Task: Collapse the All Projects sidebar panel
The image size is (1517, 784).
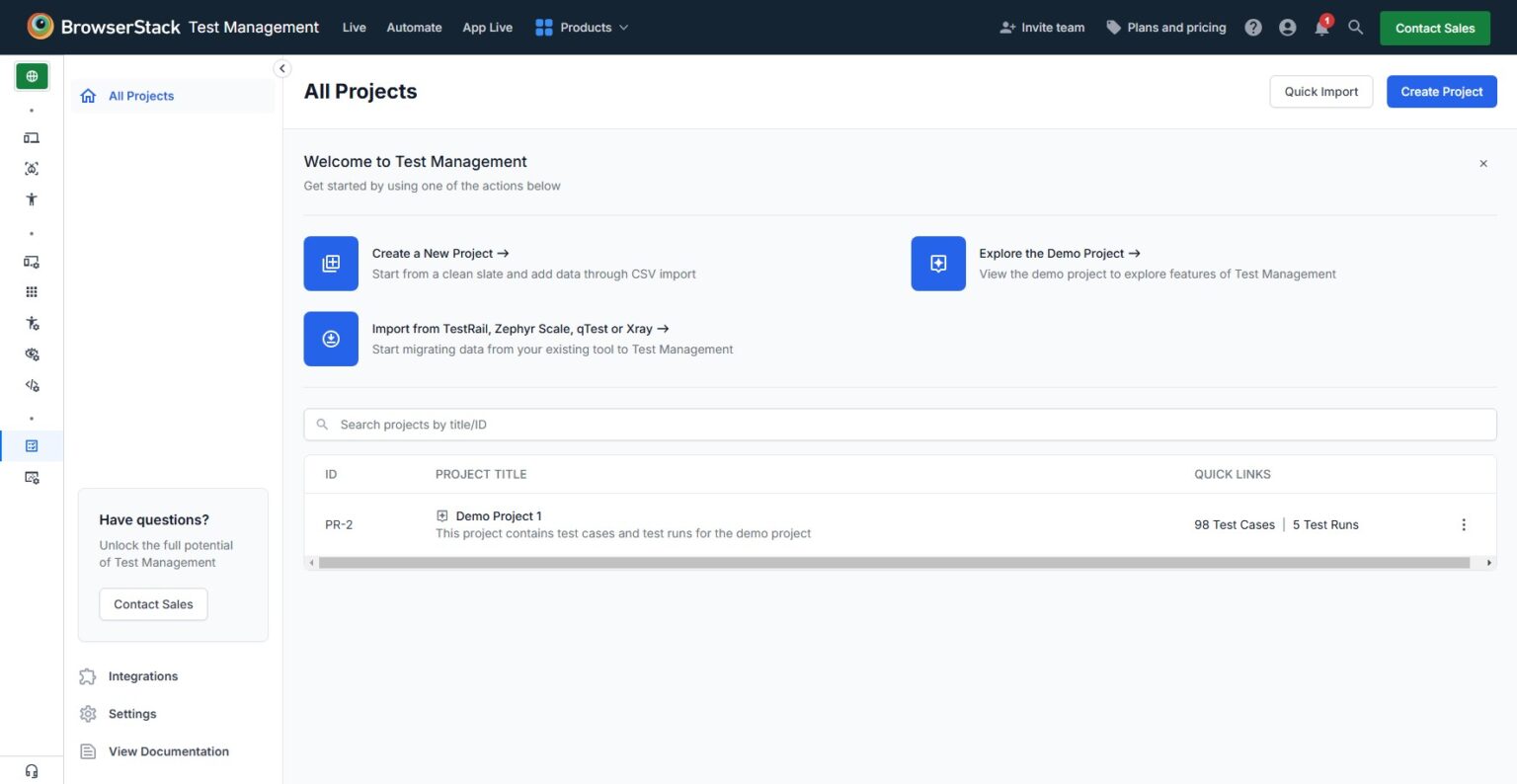Action: coord(281,68)
